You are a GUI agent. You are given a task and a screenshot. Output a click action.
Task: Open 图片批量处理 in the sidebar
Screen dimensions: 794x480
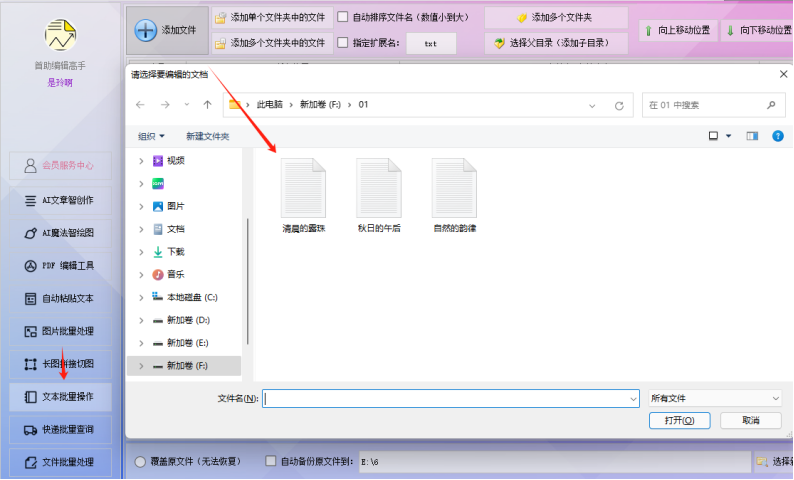[x=60, y=331]
